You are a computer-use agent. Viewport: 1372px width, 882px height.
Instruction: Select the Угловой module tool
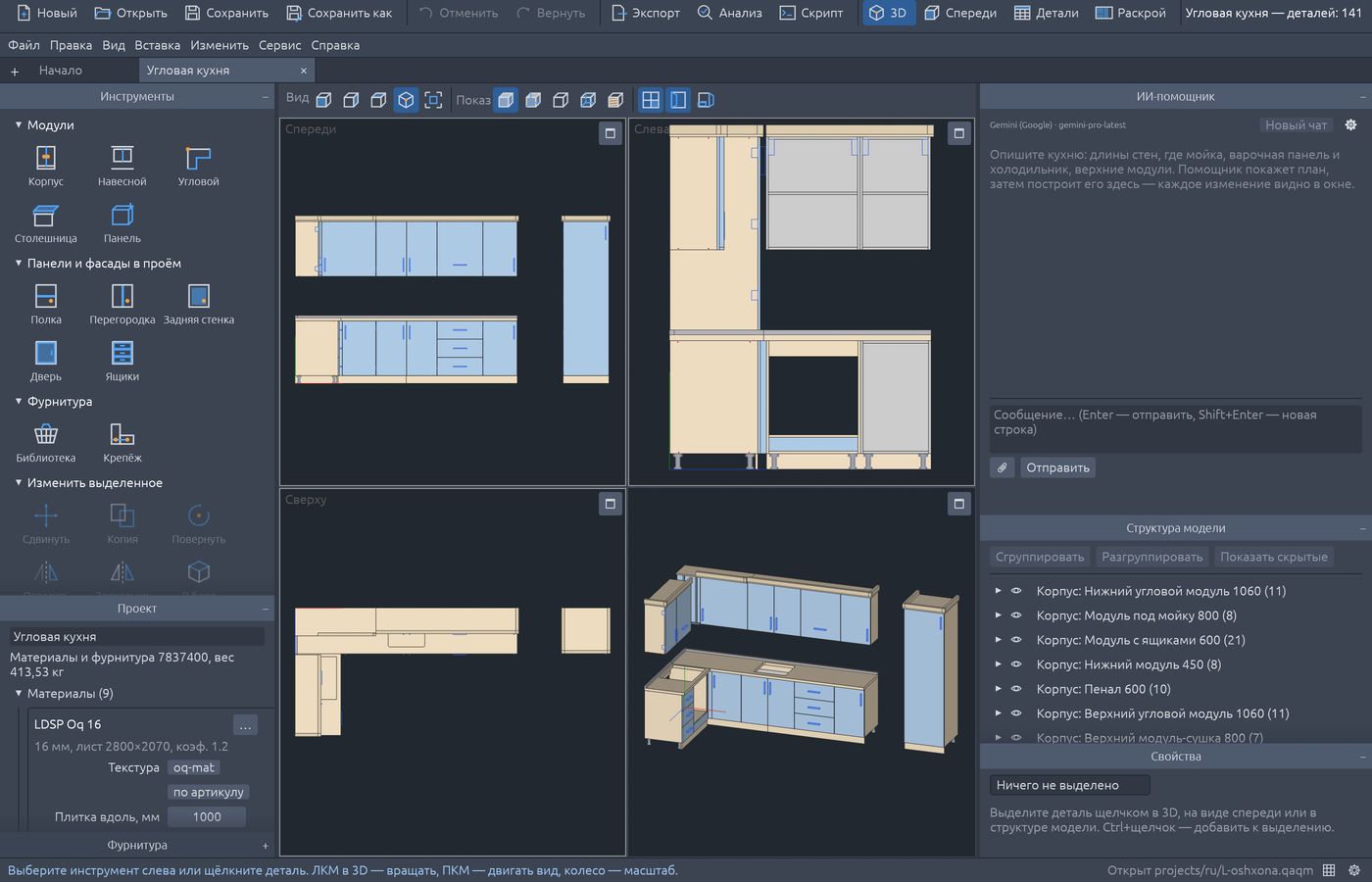(198, 166)
